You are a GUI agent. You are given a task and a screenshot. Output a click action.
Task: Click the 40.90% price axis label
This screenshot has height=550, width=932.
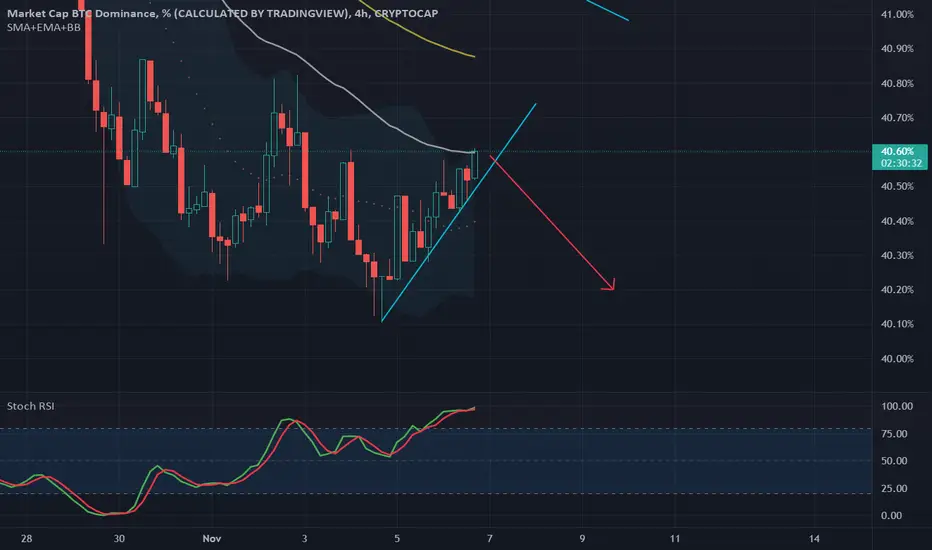tap(897, 49)
